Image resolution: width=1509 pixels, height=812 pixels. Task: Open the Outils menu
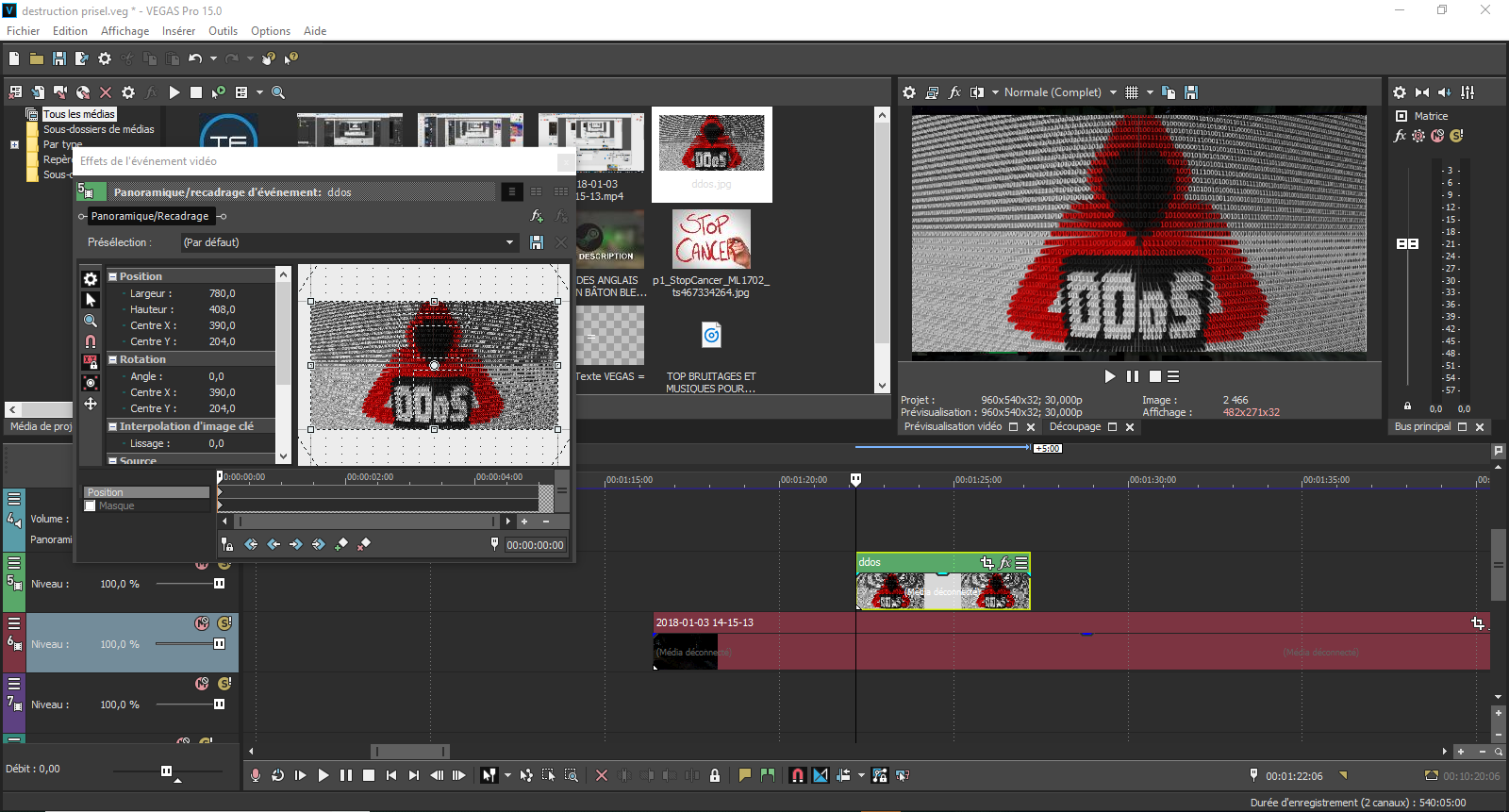coord(224,31)
